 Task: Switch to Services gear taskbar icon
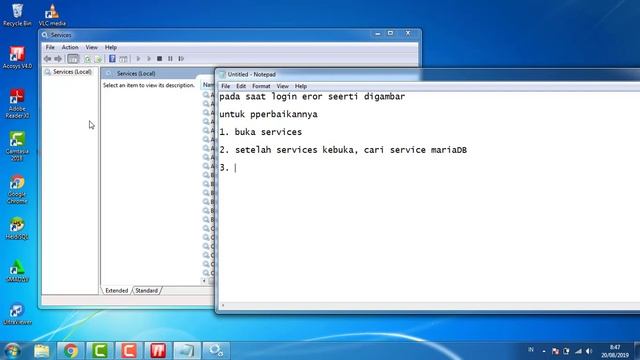[216, 351]
